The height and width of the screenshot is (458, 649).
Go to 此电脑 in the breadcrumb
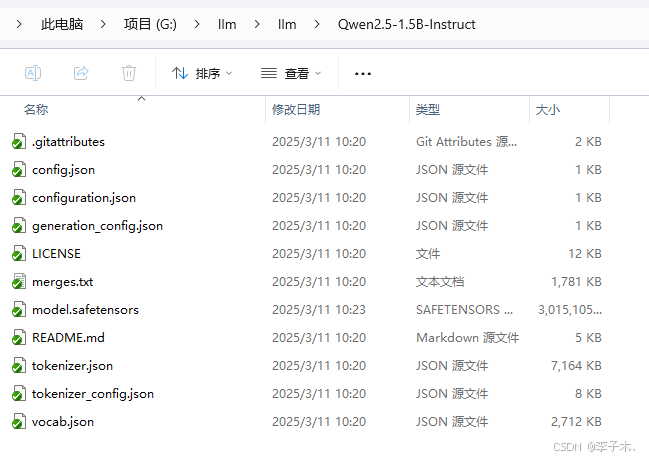(x=62, y=24)
